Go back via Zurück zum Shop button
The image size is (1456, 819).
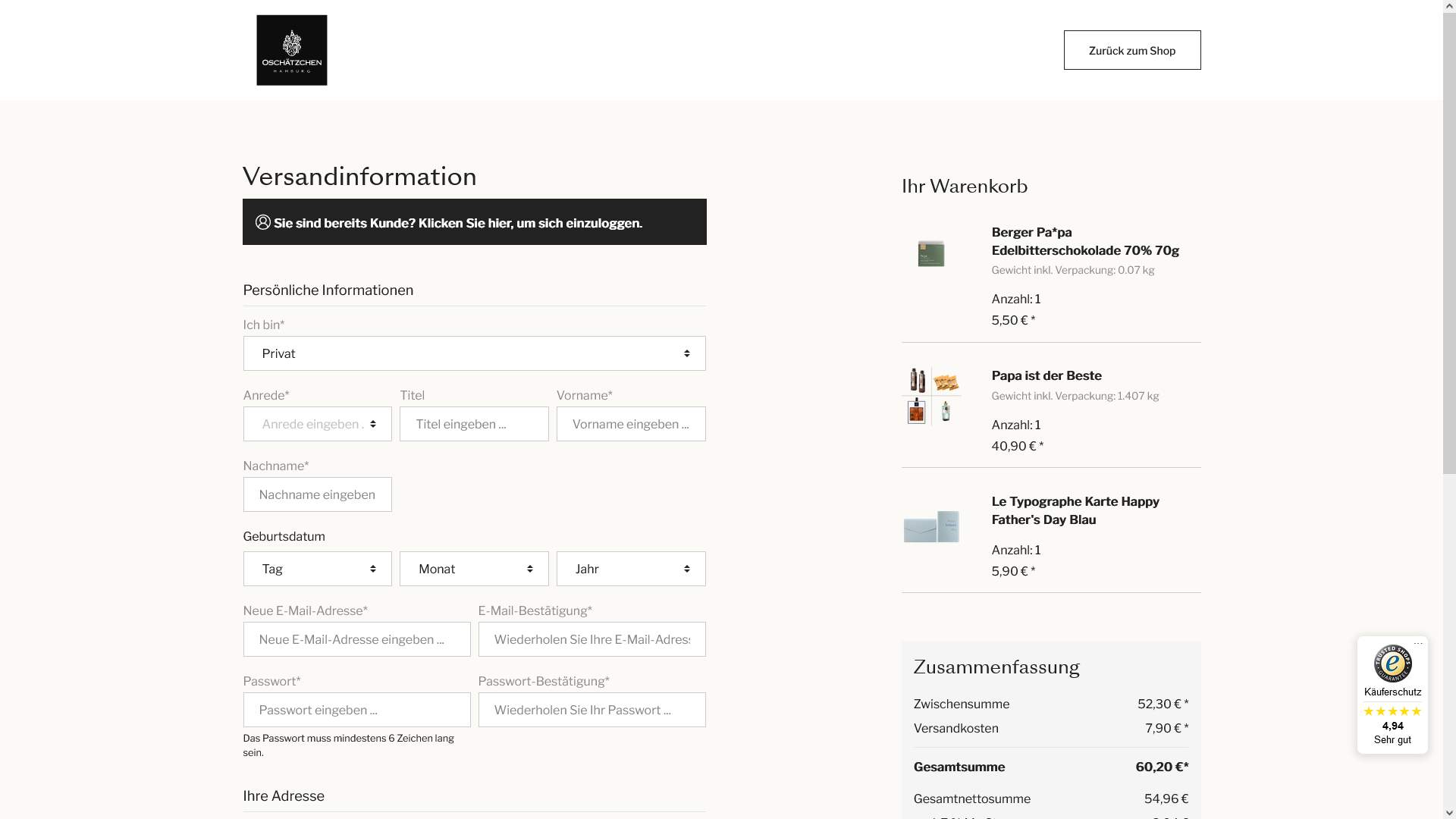(x=1132, y=50)
